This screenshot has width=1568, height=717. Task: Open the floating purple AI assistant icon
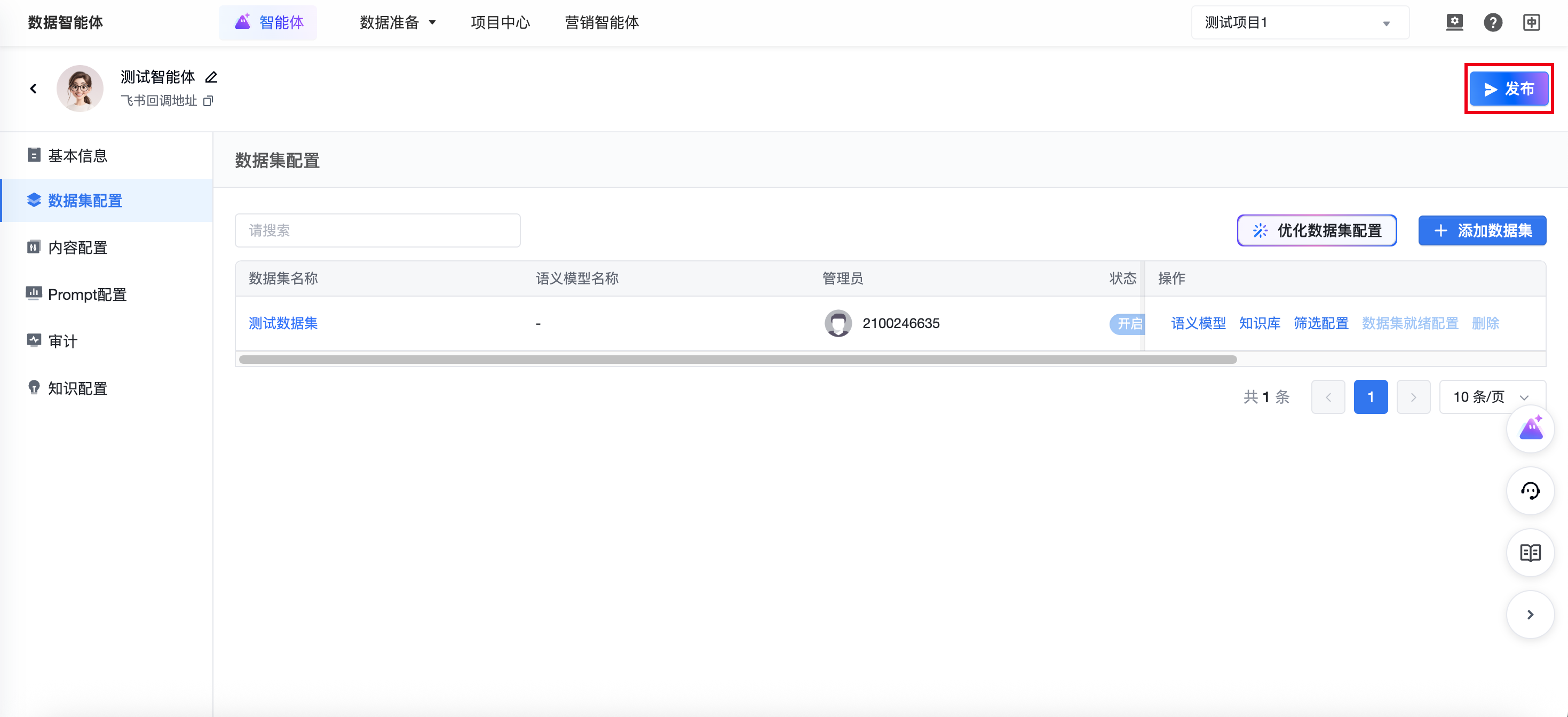pyautogui.click(x=1530, y=428)
